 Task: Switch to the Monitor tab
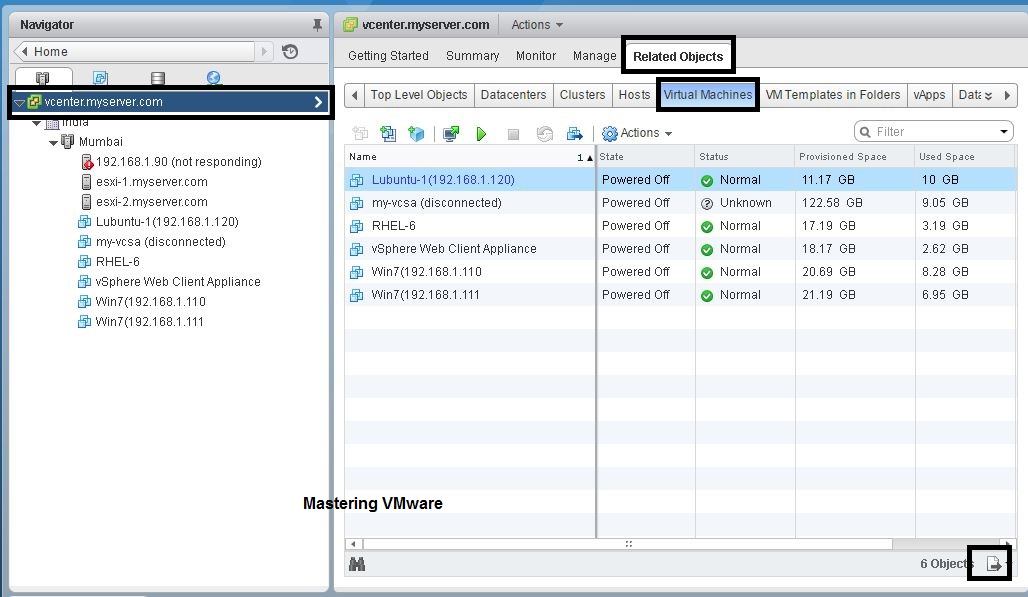(x=535, y=56)
